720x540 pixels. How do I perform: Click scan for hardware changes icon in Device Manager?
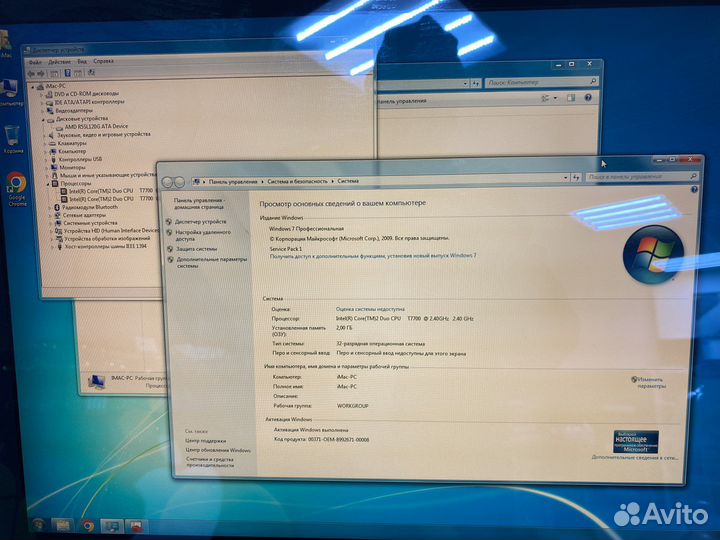pos(91,73)
